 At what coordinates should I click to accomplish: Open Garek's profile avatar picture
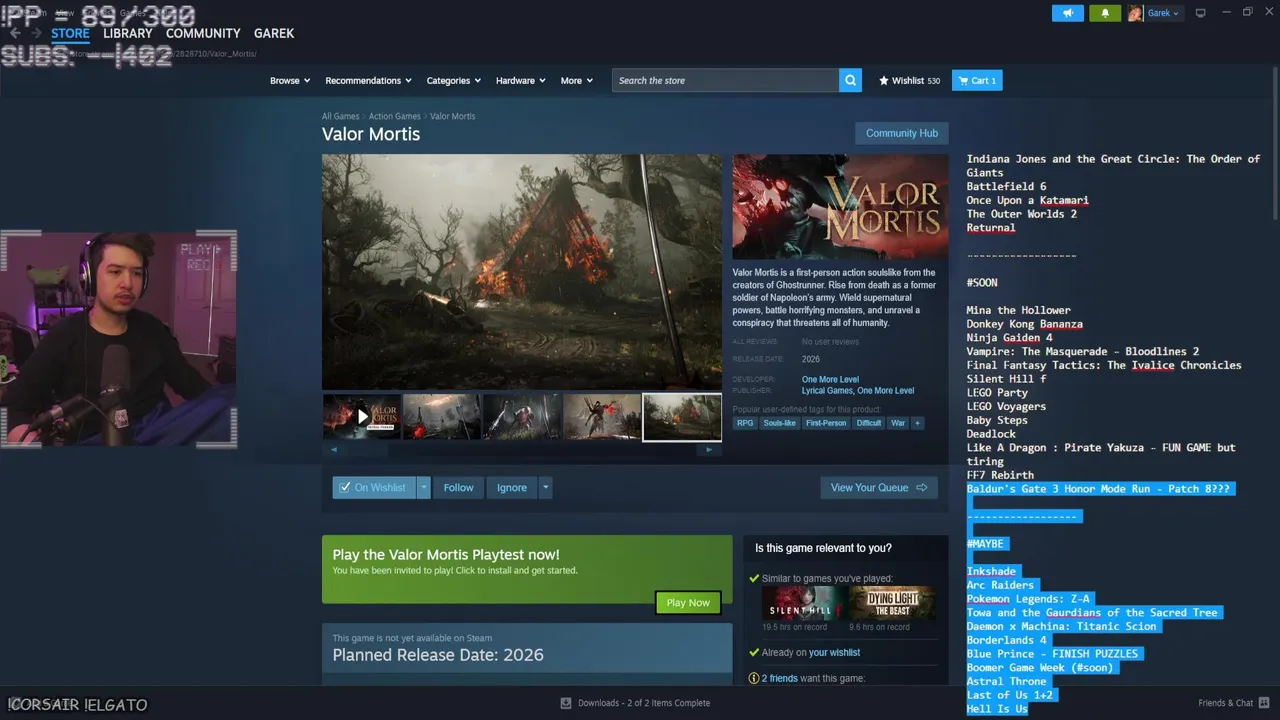pyautogui.click(x=1135, y=13)
